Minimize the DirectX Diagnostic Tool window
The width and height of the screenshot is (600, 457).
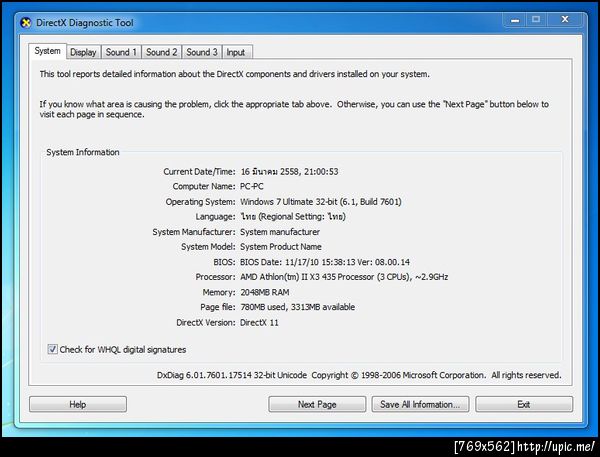click(x=515, y=20)
